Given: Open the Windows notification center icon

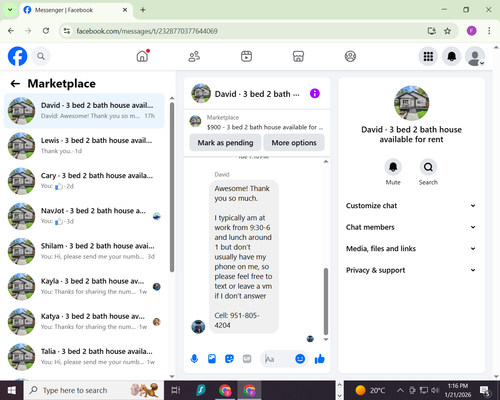Looking at the screenshot, I should 485,390.
